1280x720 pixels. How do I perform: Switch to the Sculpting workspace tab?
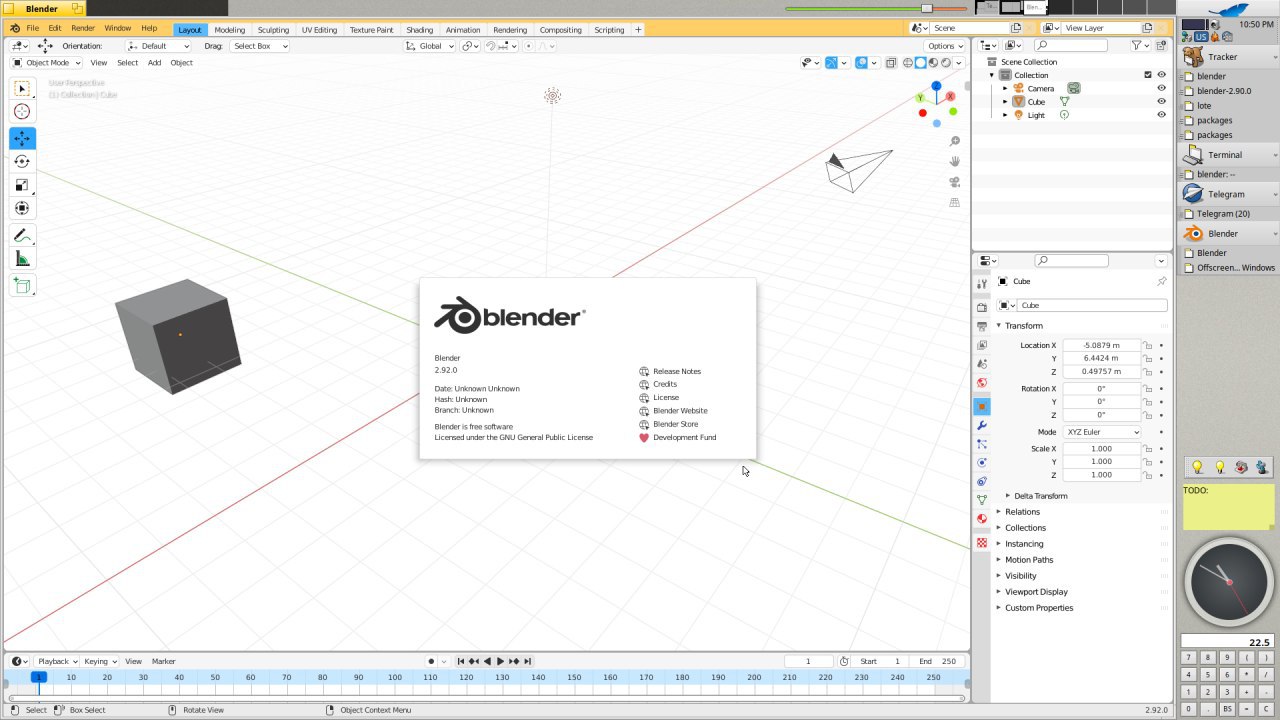[x=273, y=30]
